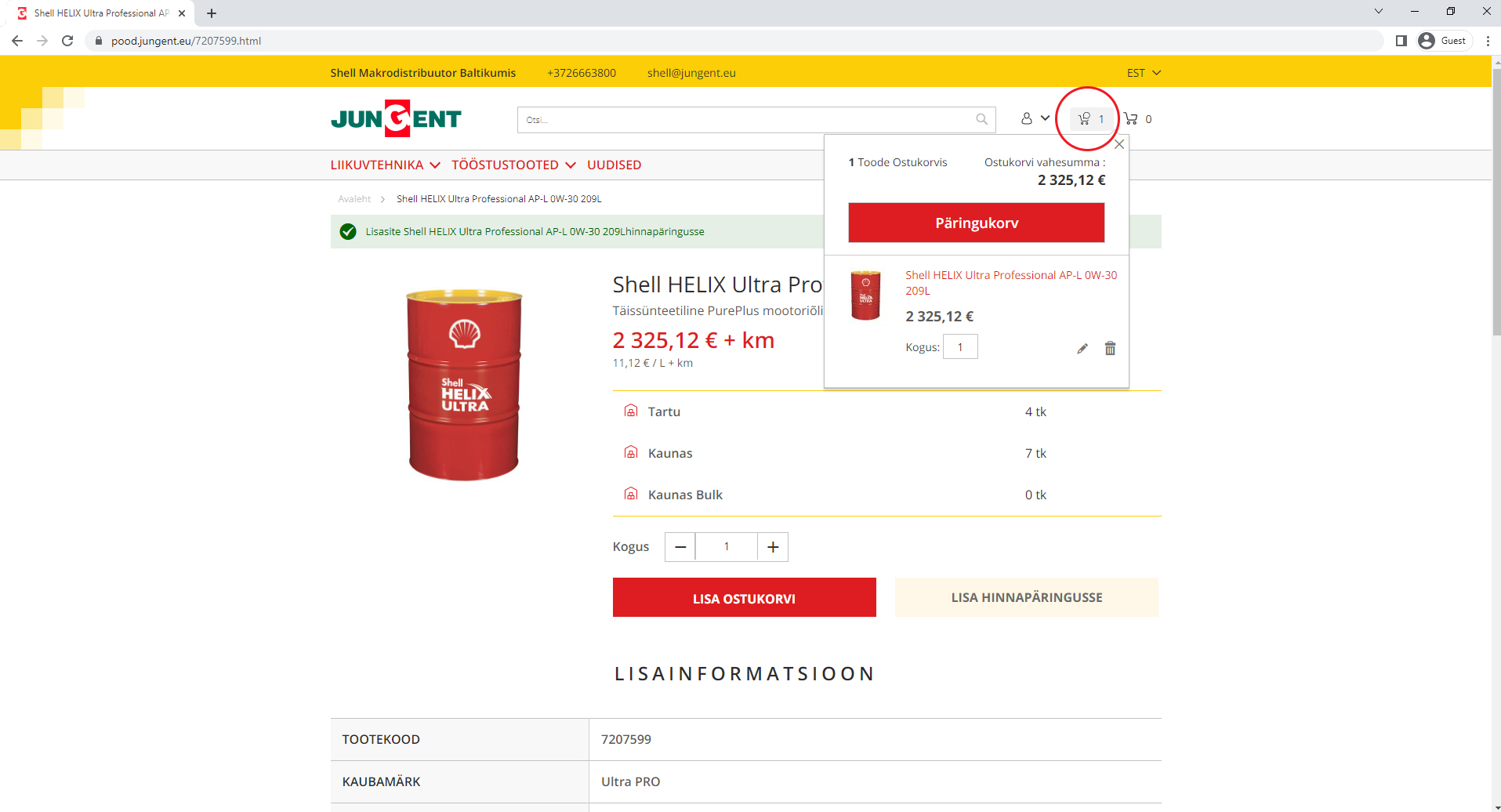Decrease quantity with minus button
Viewport: 1501px width, 812px height.
[680, 547]
